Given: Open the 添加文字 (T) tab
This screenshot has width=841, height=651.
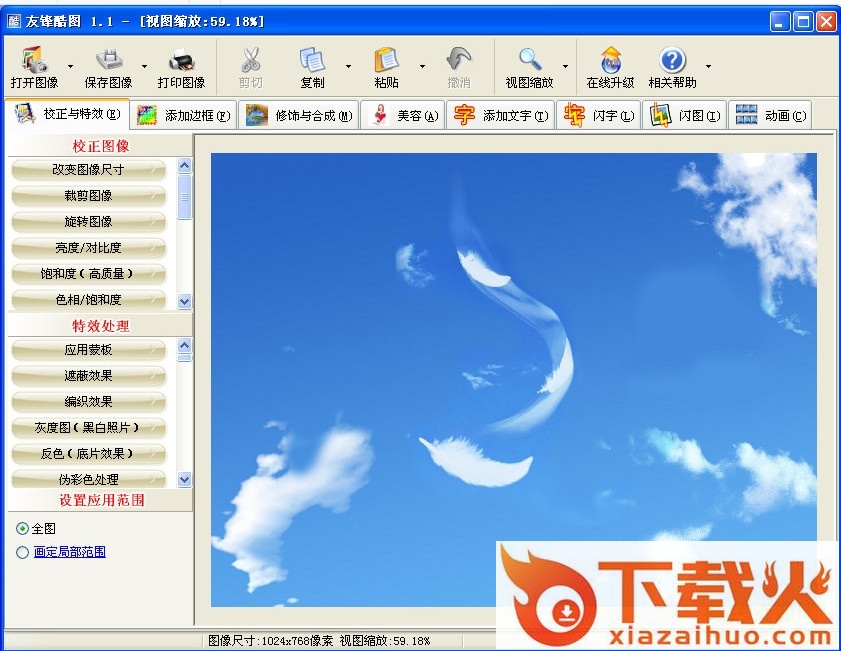Looking at the screenshot, I should point(501,116).
